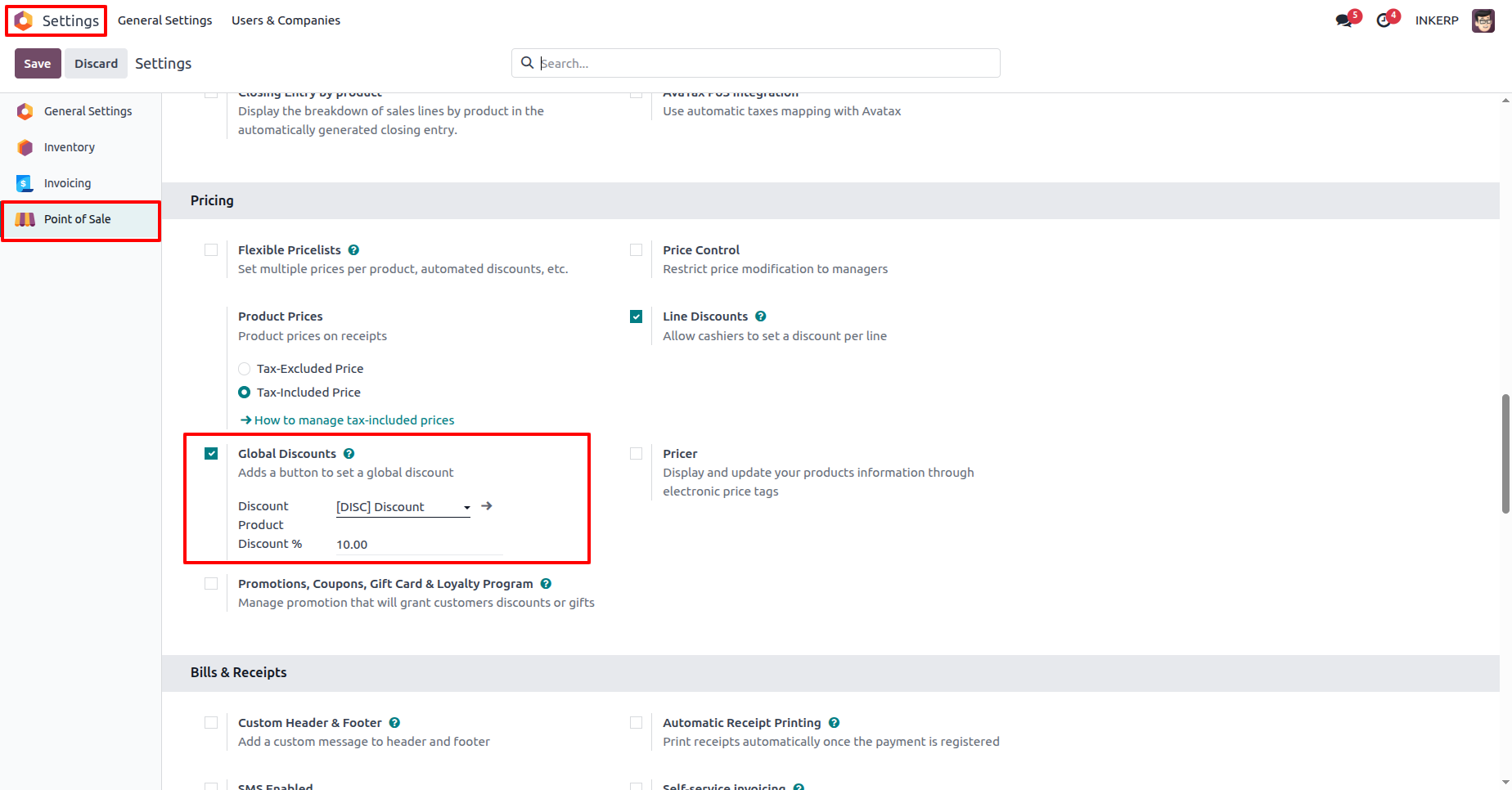Open the Discount Product external link arrow
Viewport: 1512px width, 790px height.
click(487, 506)
